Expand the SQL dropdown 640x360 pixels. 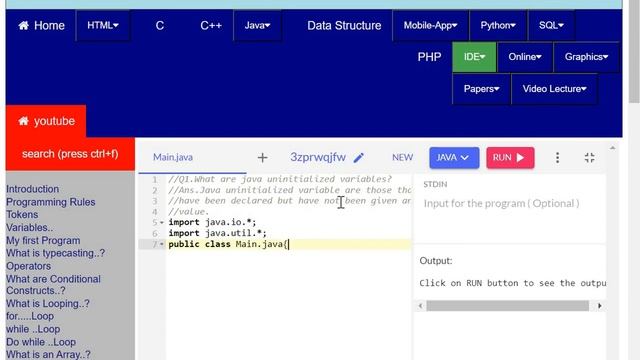[551, 26]
